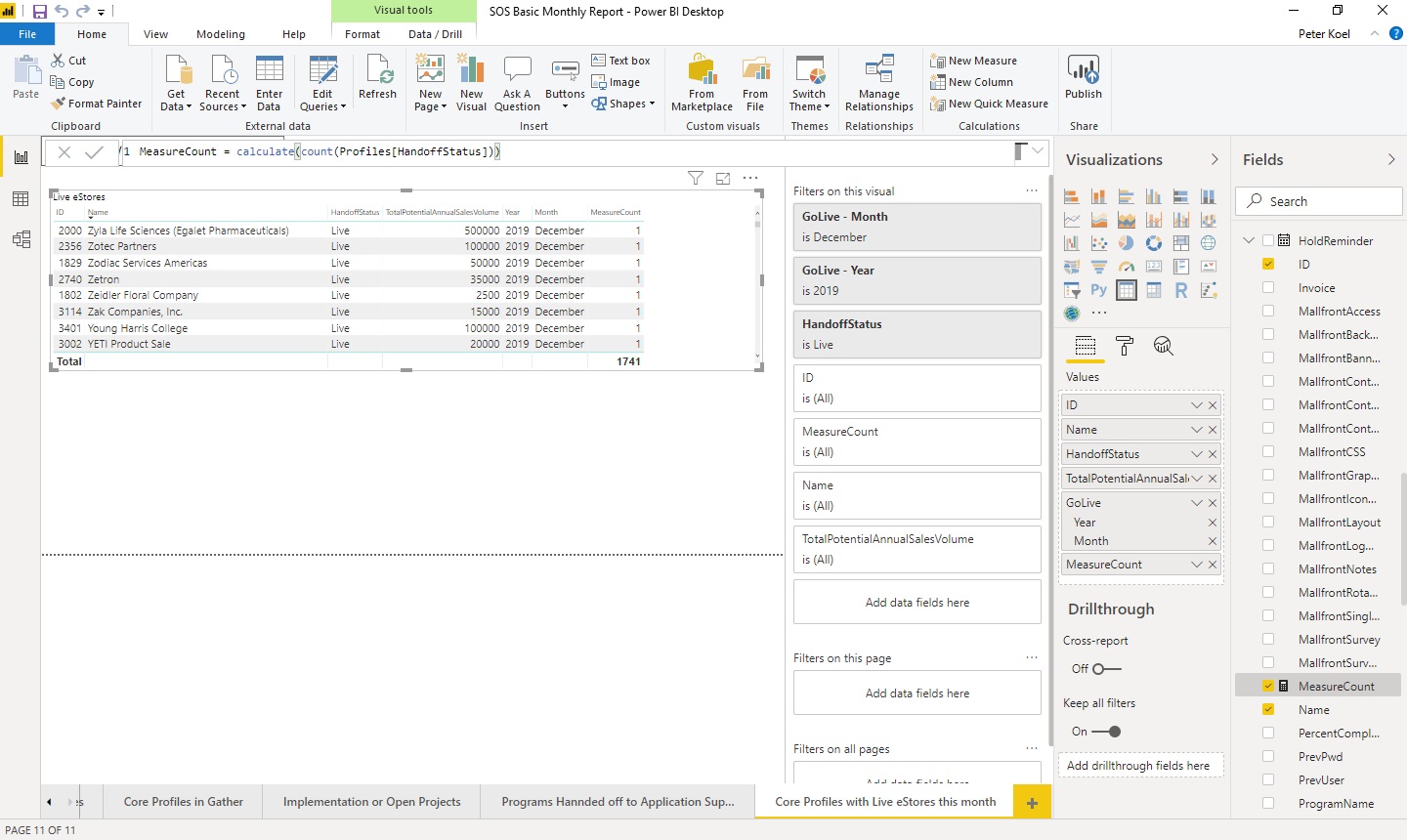
Task: Check the Invoice field checkbox
Action: coord(1268,287)
